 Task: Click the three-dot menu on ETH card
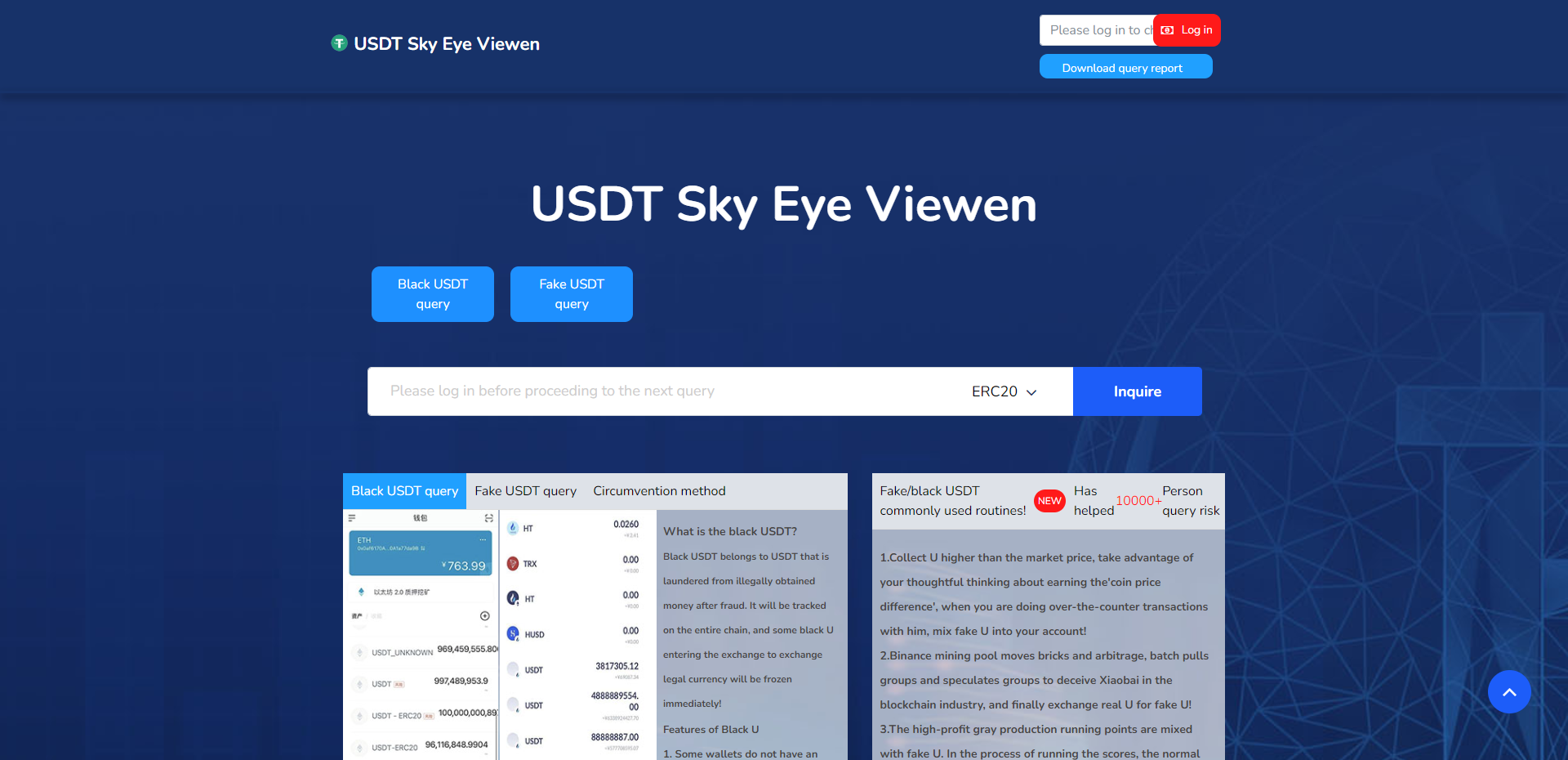click(x=483, y=540)
